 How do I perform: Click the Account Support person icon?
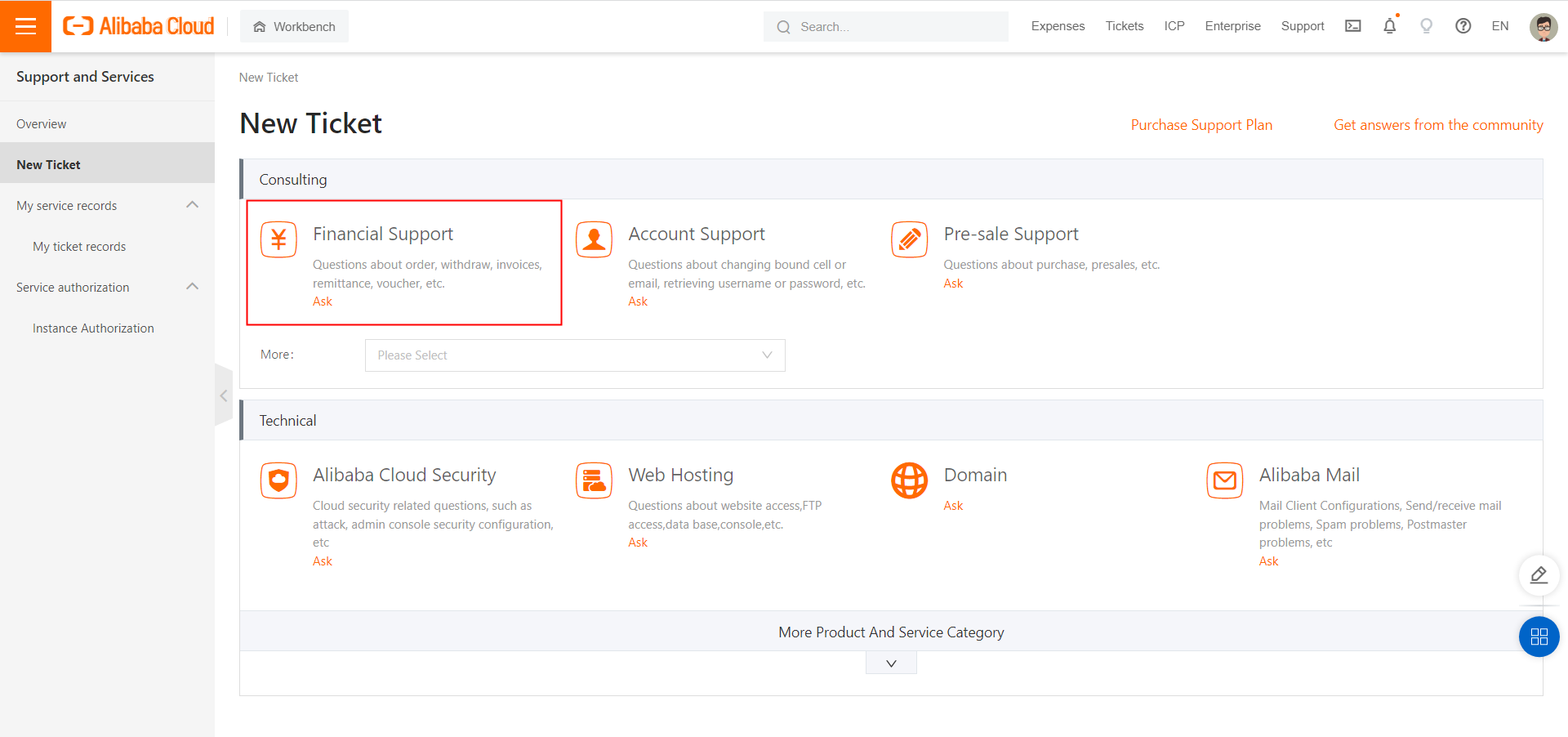[594, 239]
